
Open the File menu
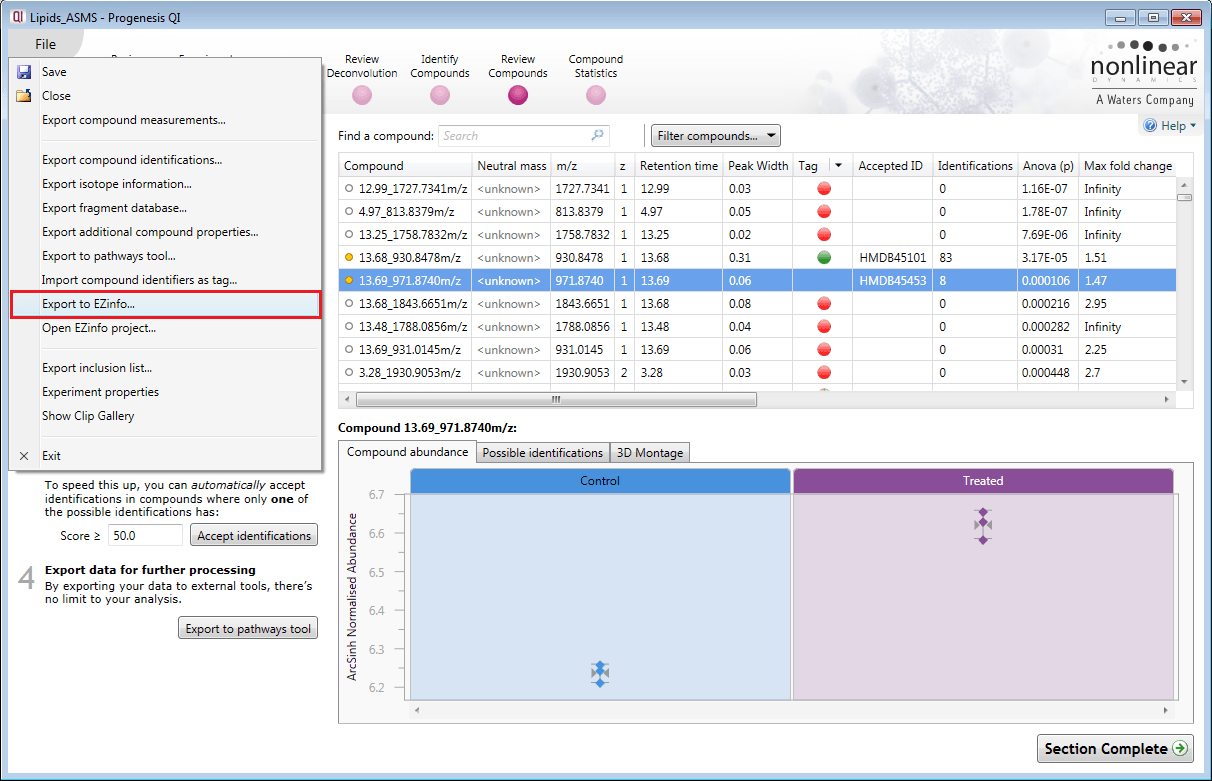(x=45, y=44)
